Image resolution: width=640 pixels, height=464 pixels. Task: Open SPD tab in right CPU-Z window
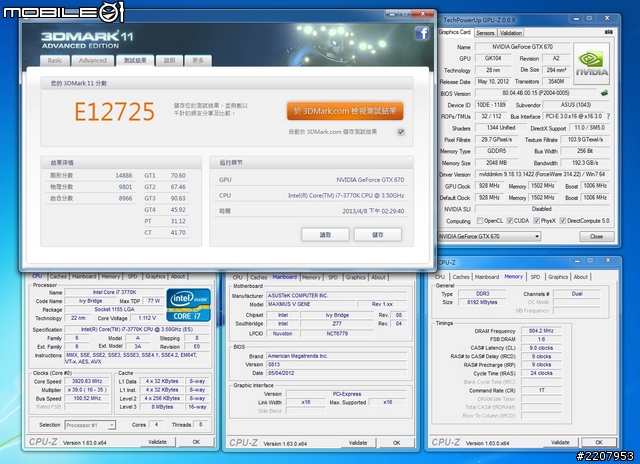(535, 277)
